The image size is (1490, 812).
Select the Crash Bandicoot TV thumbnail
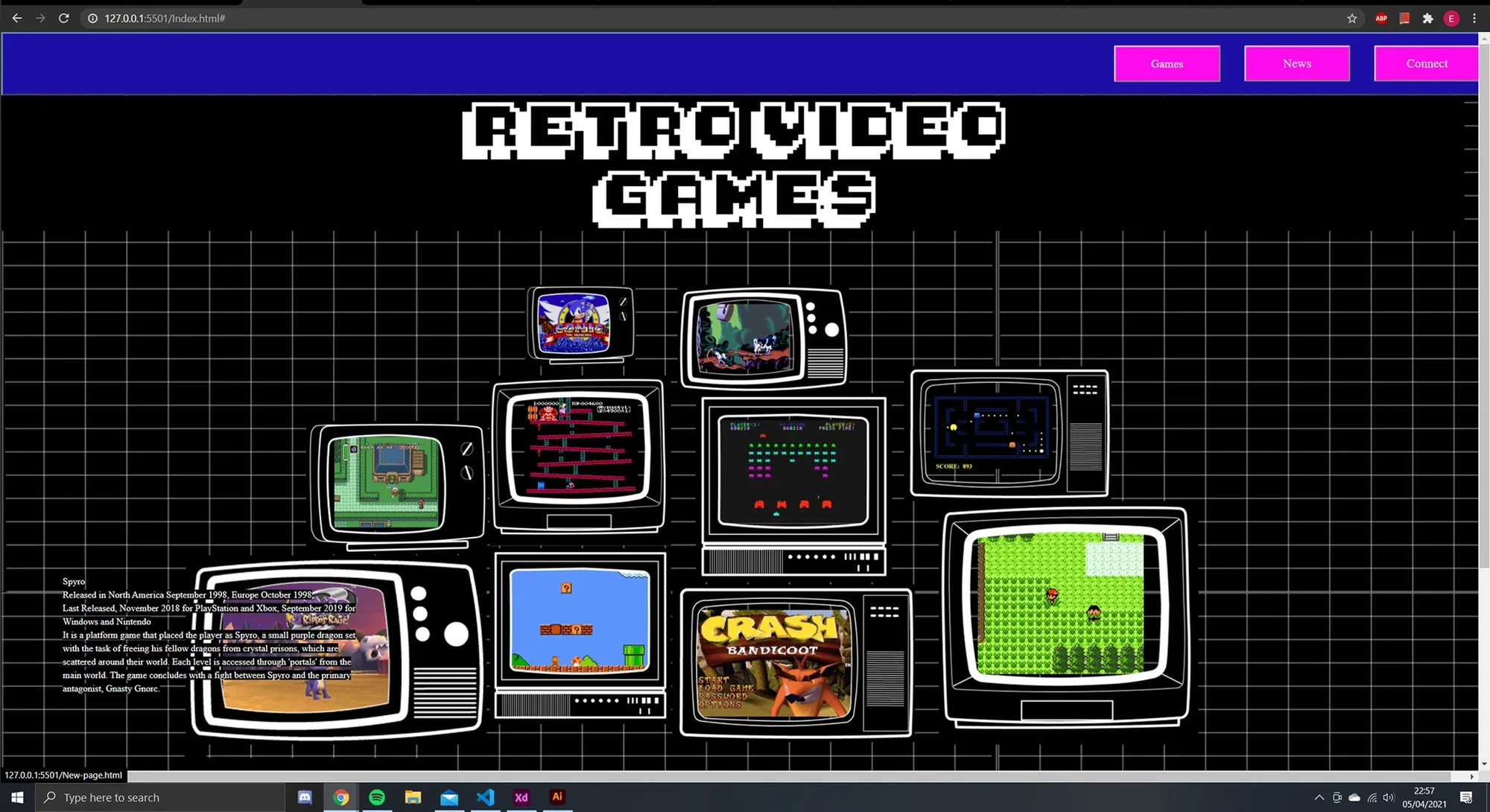pos(796,662)
